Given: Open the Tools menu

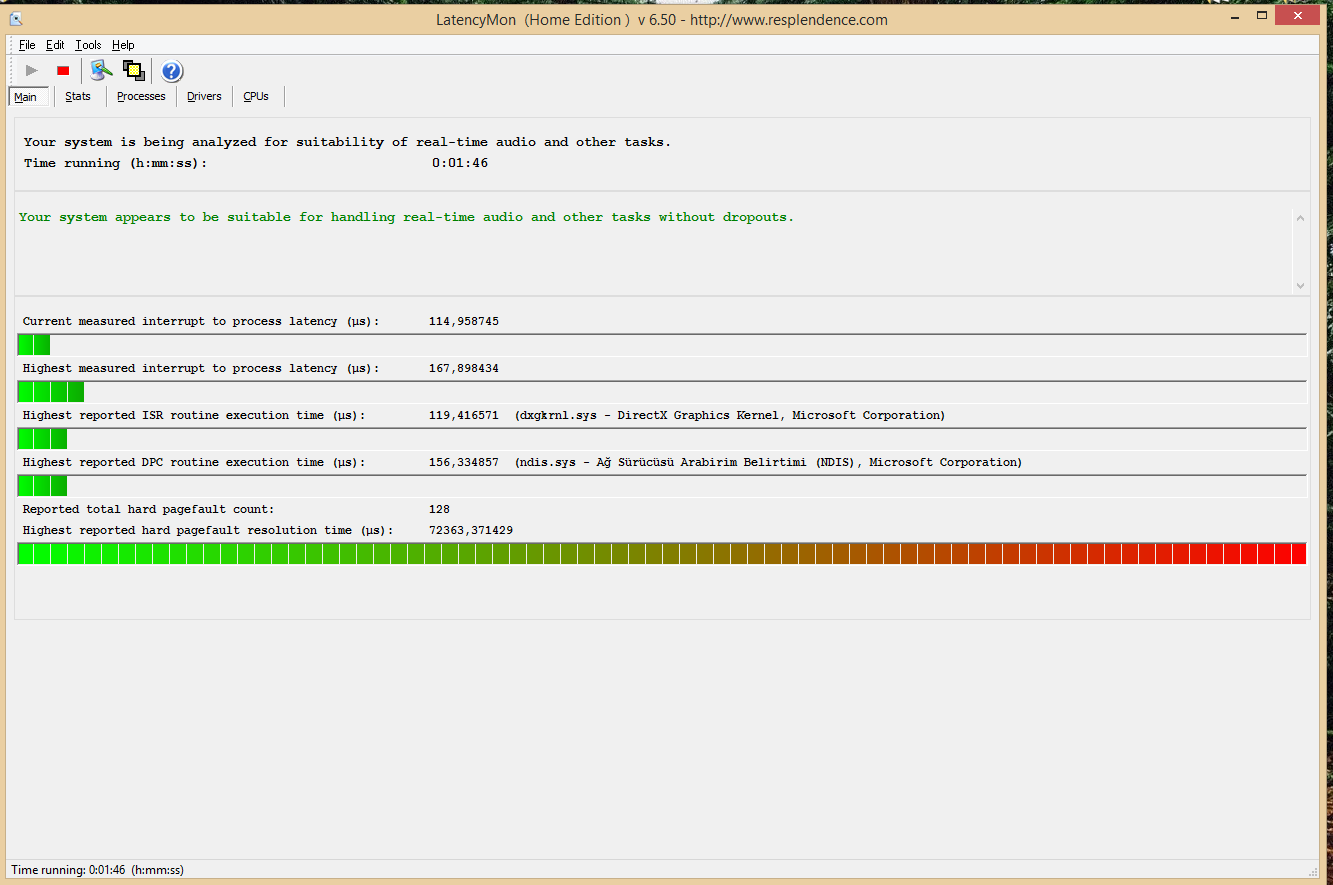Looking at the screenshot, I should click(88, 45).
